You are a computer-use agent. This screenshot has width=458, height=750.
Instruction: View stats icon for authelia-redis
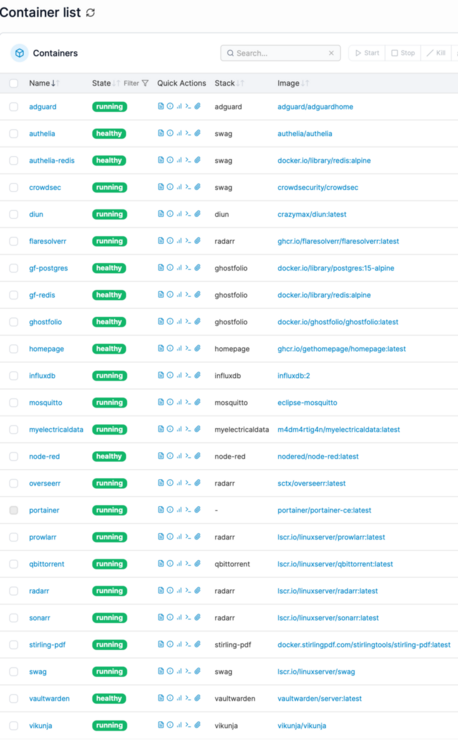179,160
